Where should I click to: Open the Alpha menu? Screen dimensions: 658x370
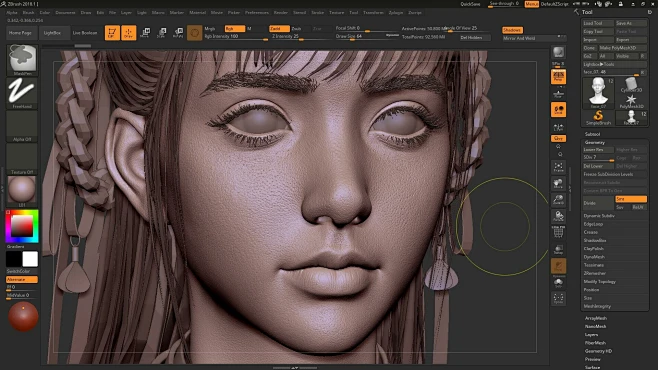click(12, 13)
